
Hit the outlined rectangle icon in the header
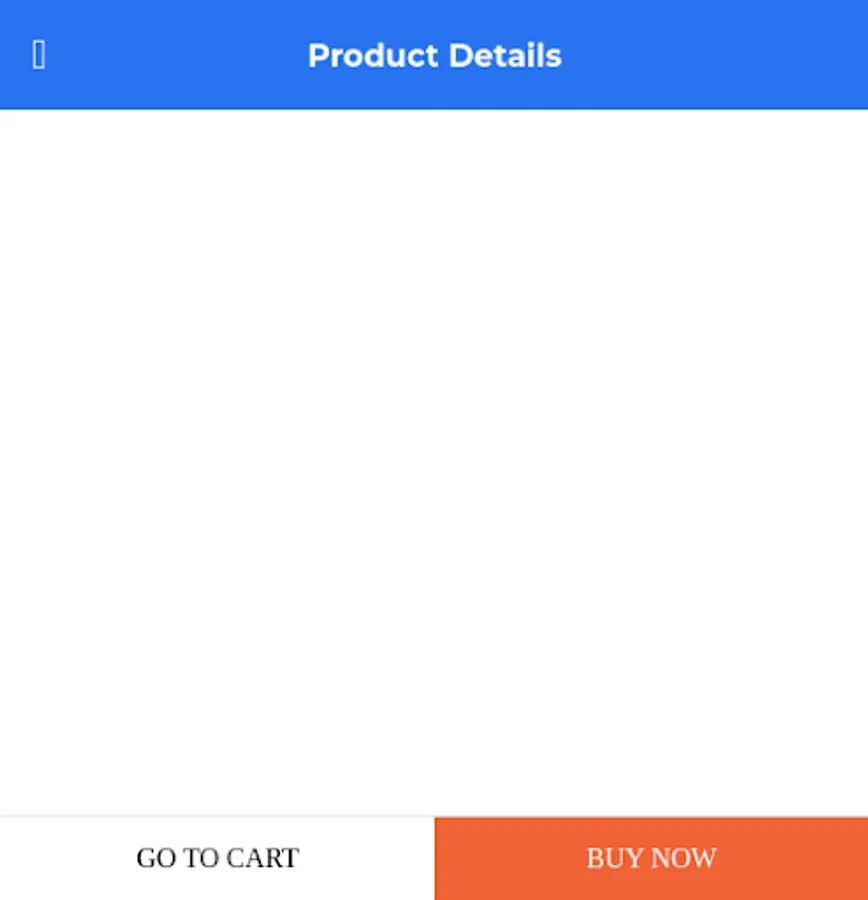39,55
